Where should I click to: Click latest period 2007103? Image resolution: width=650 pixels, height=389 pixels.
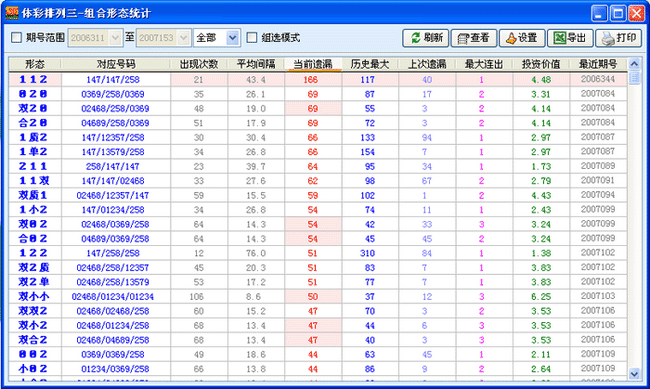[598, 296]
